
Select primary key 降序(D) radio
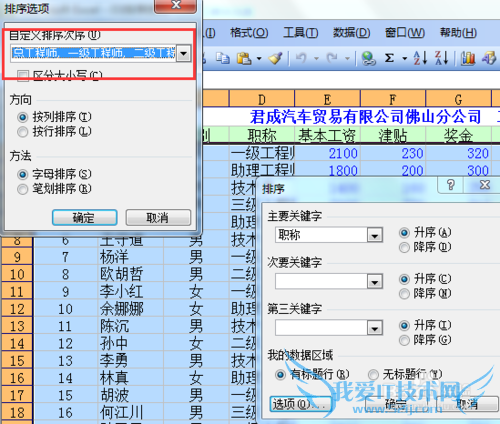click(x=404, y=247)
